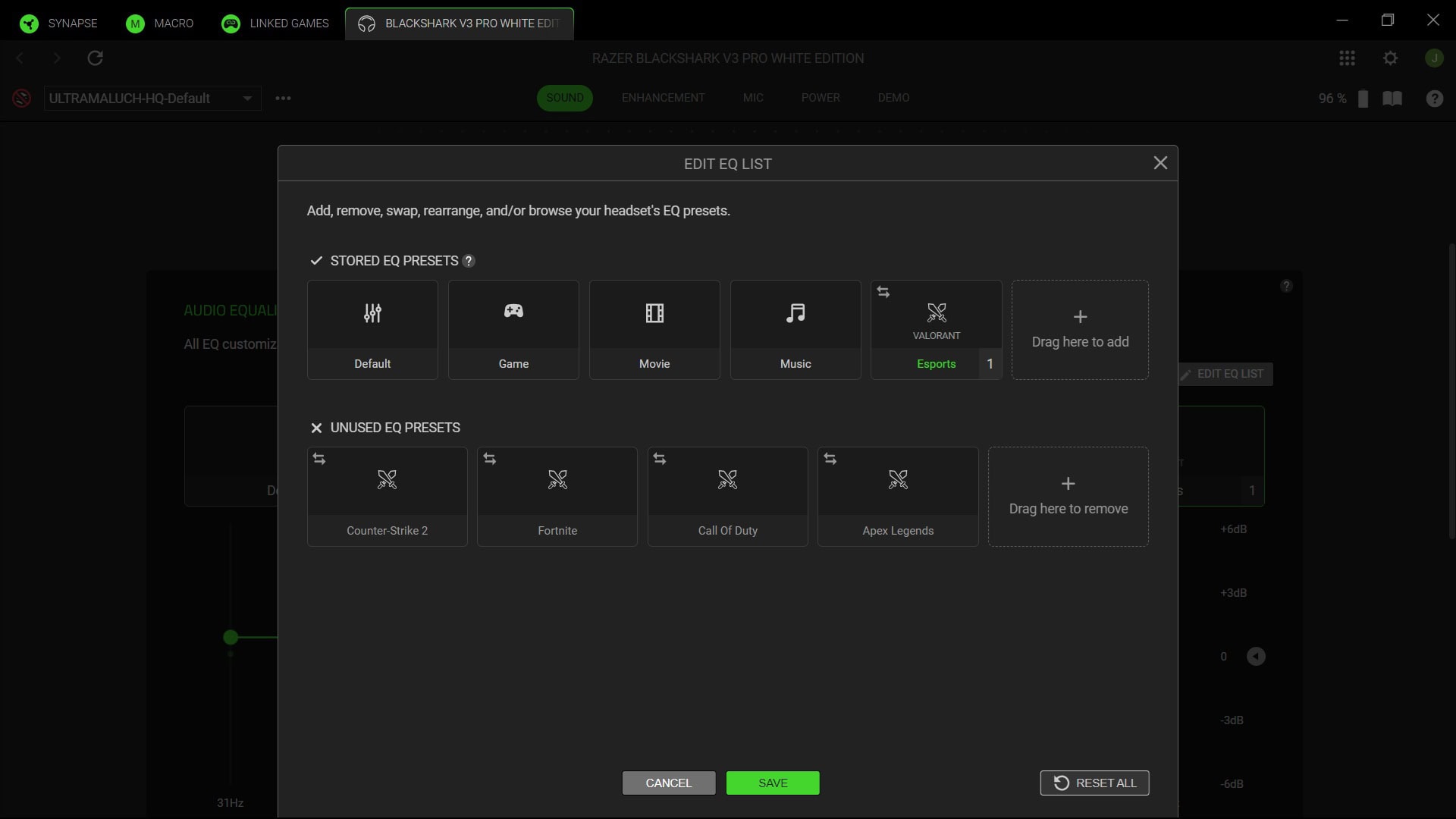Open the profile more options ellipsis
The image size is (1456, 819).
coord(283,99)
